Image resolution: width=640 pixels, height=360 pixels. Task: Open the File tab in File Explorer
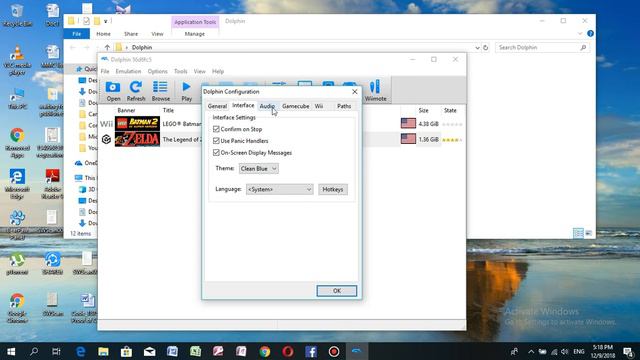77,34
